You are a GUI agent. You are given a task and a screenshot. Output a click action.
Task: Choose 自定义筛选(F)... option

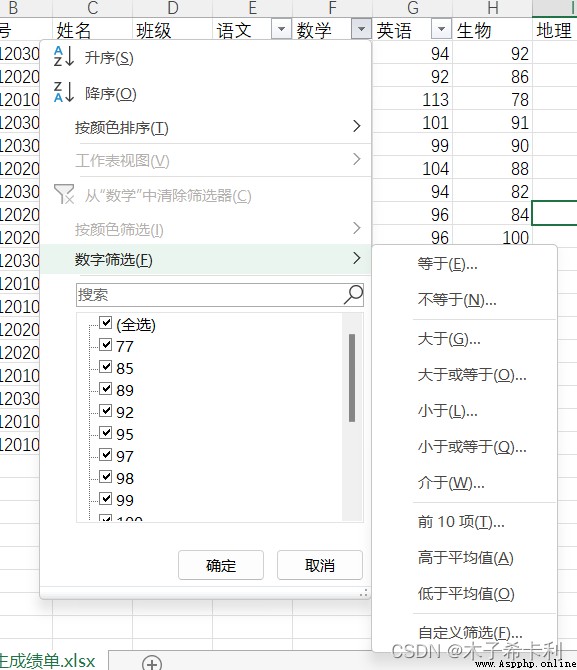coord(470,632)
